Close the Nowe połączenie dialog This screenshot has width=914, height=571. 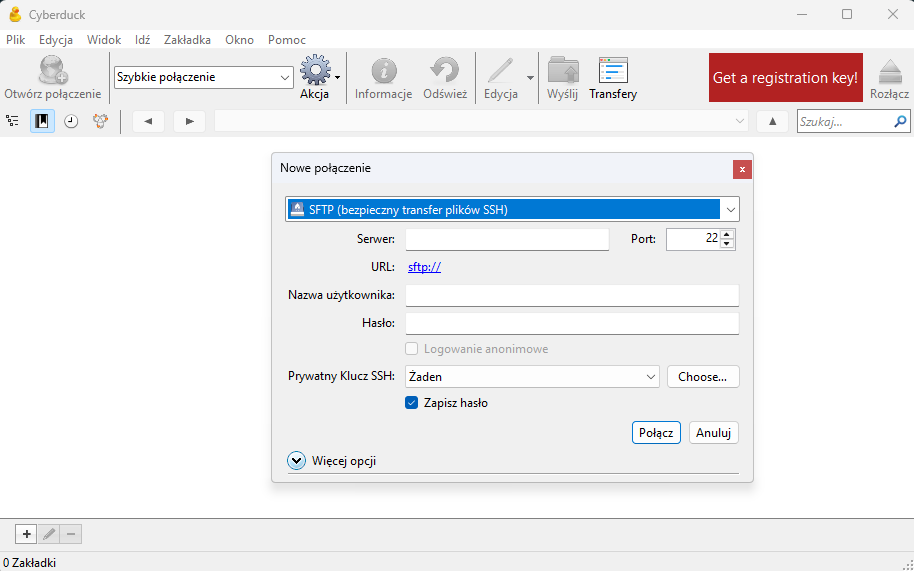[x=742, y=170]
